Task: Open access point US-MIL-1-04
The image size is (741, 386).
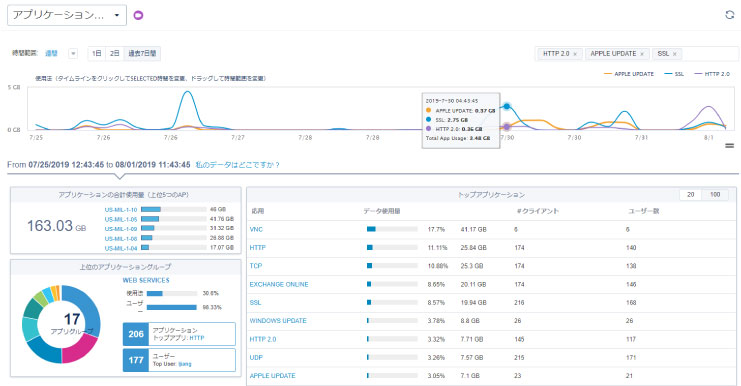Action: click(x=121, y=248)
